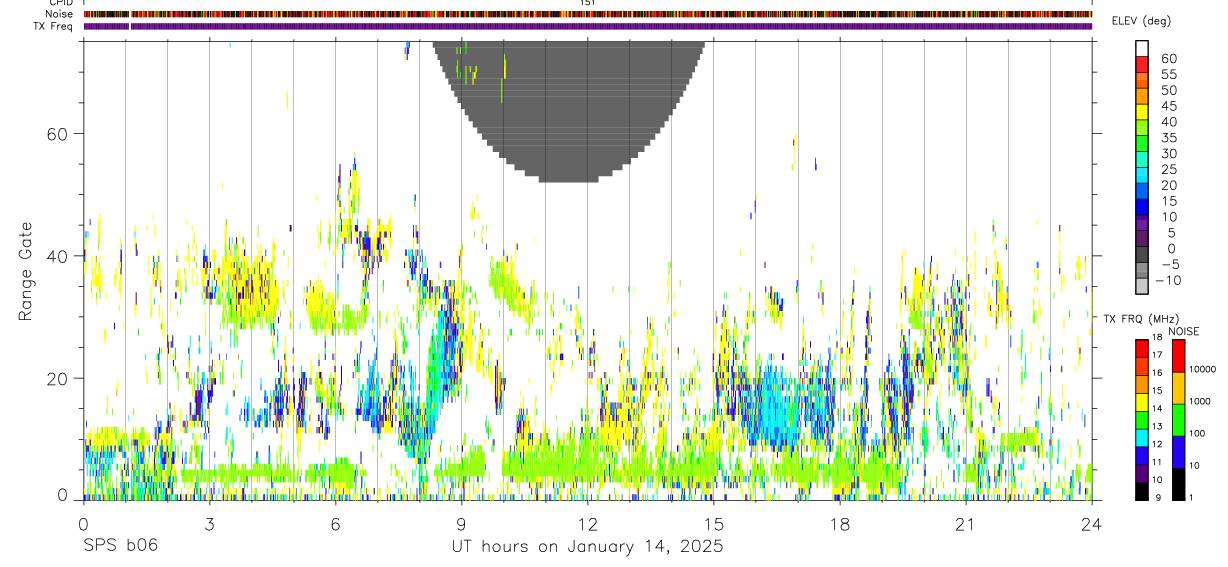Screen dimensions: 1228x567
Task: Click the 'TX Freq' row label
Action: pyautogui.click(x=54, y=26)
